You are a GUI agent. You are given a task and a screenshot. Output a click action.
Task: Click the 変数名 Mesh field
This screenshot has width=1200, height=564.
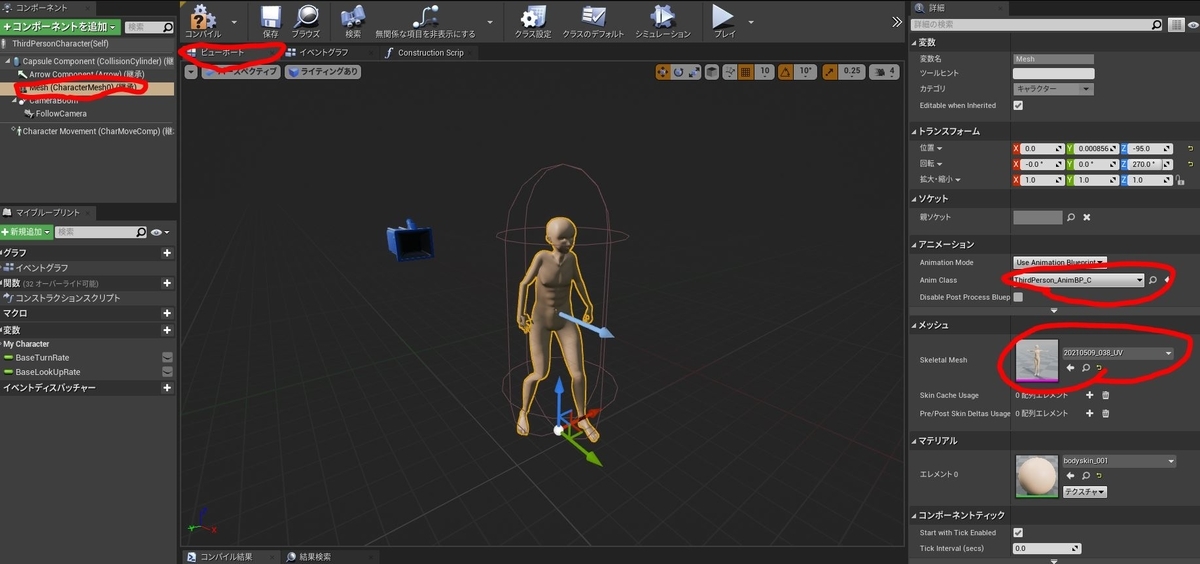click(x=1053, y=59)
